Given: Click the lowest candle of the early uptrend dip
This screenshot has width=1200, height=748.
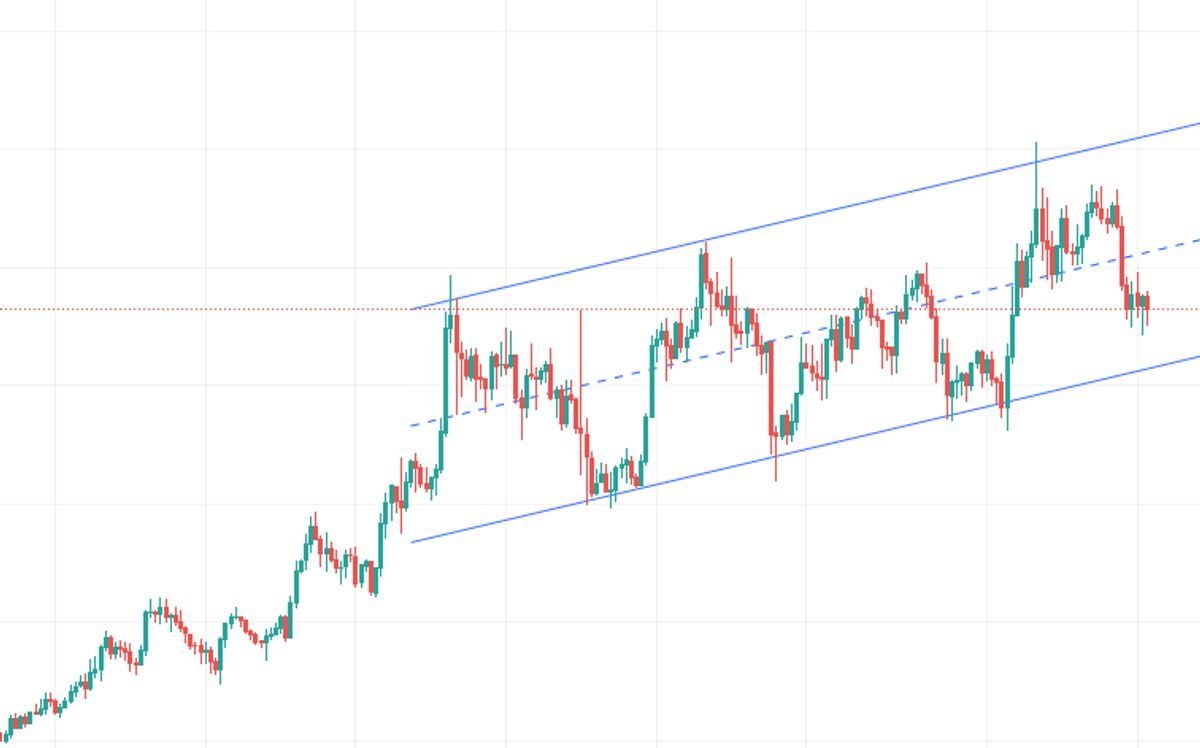Looking at the screenshot, I should pyautogui.click(x=220, y=668).
